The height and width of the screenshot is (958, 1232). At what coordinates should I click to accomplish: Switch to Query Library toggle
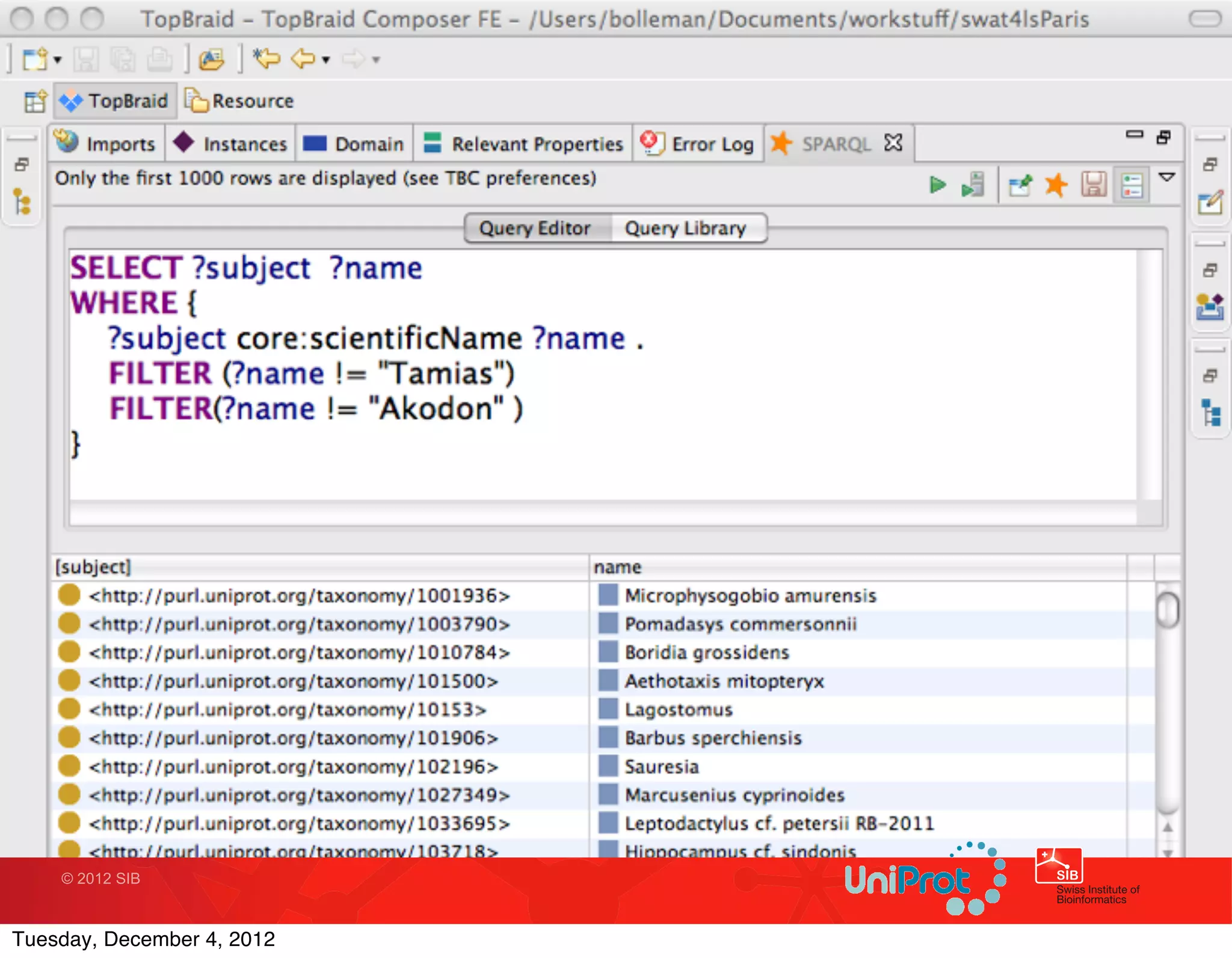(x=685, y=229)
